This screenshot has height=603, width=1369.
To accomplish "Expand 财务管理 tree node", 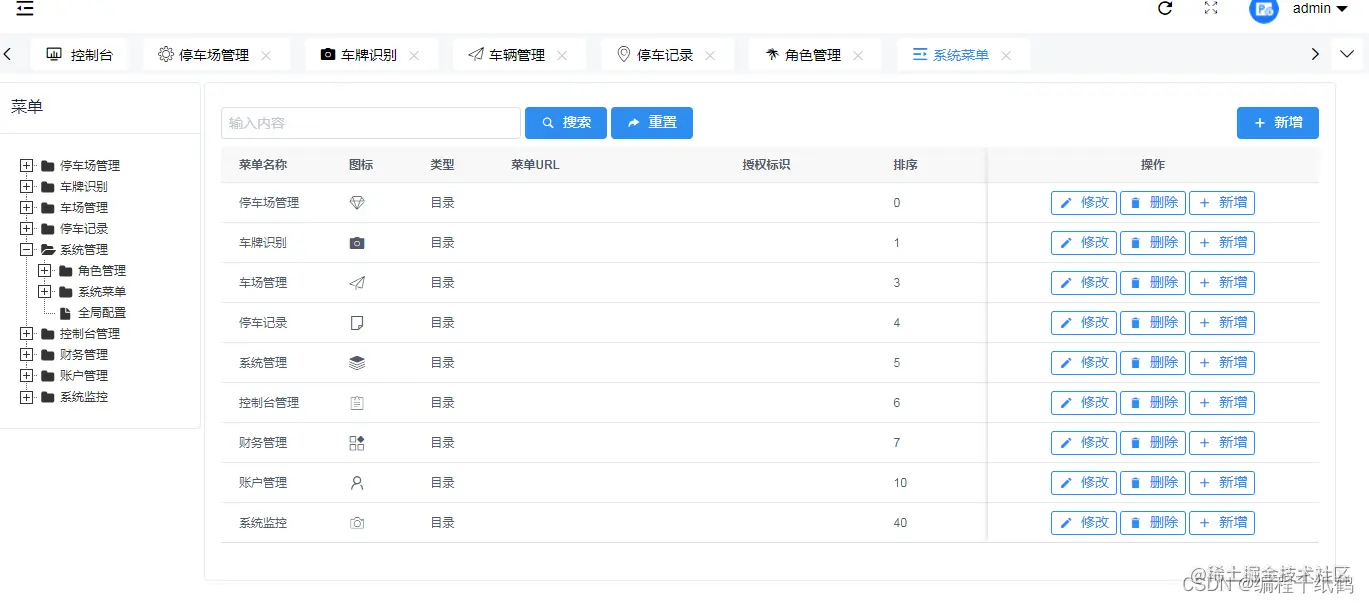I will click(x=27, y=355).
